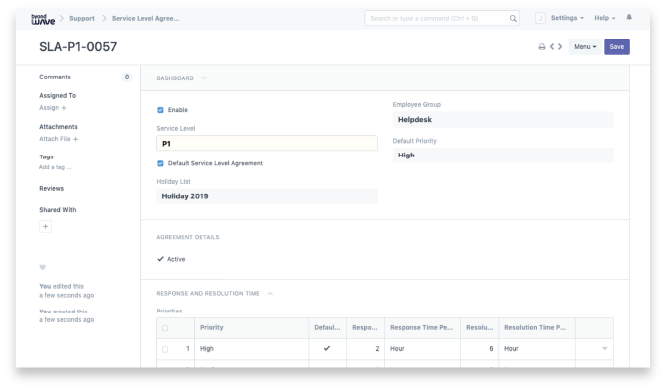Click the resolution time value 6 cell
666x390 pixels.
click(x=480, y=349)
